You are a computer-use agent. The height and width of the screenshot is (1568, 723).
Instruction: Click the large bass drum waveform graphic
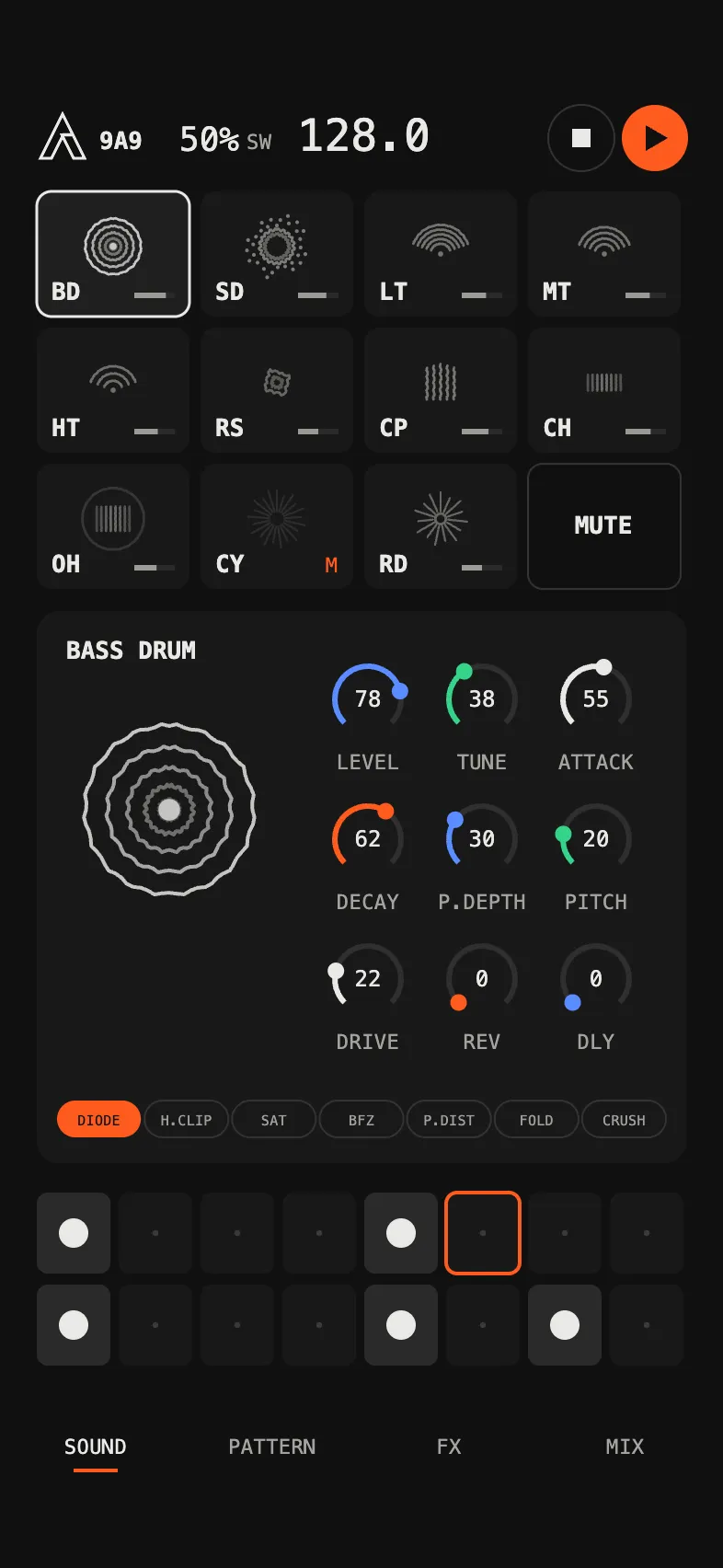pos(169,809)
